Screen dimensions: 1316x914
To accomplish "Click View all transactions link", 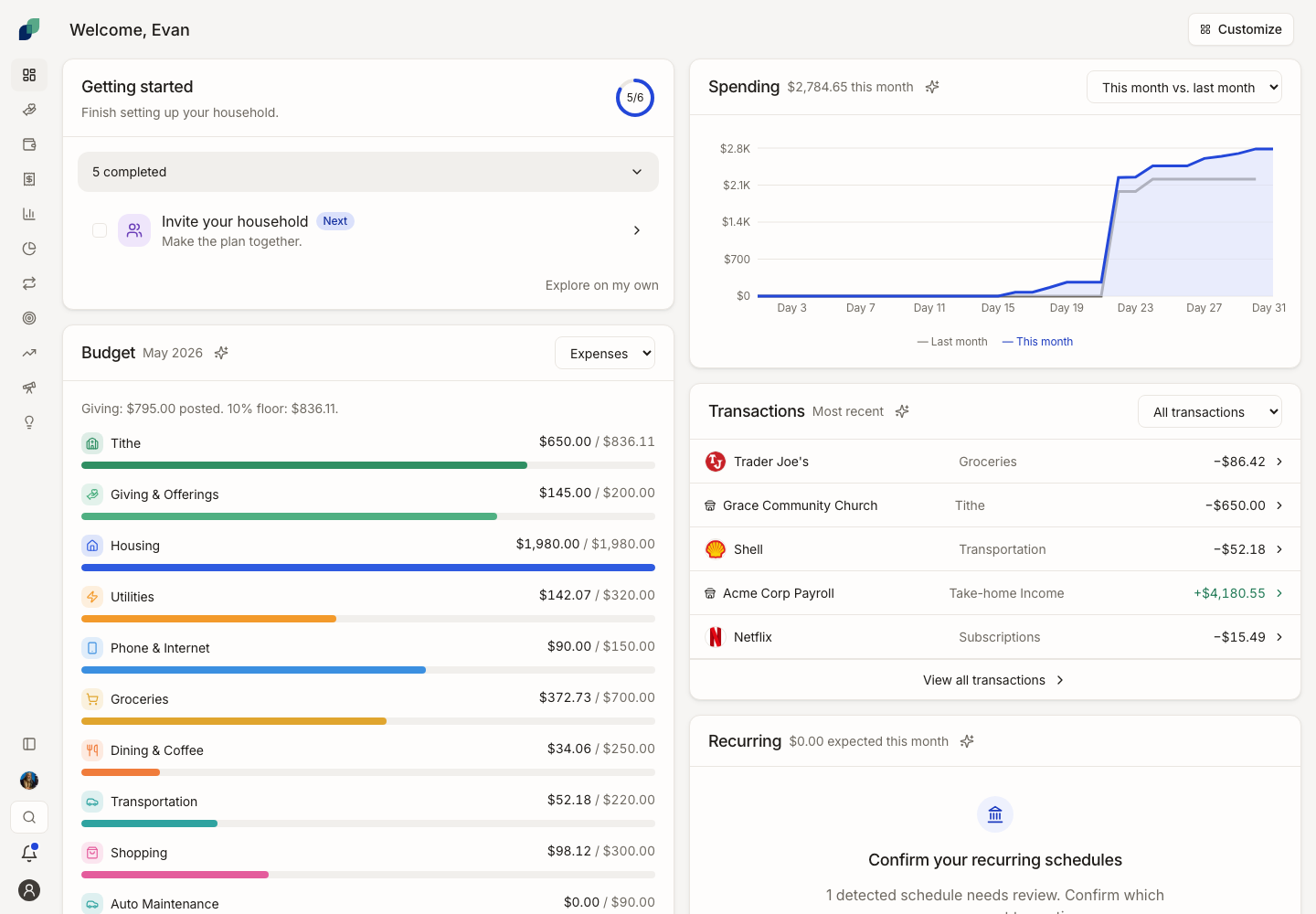I will (x=994, y=680).
